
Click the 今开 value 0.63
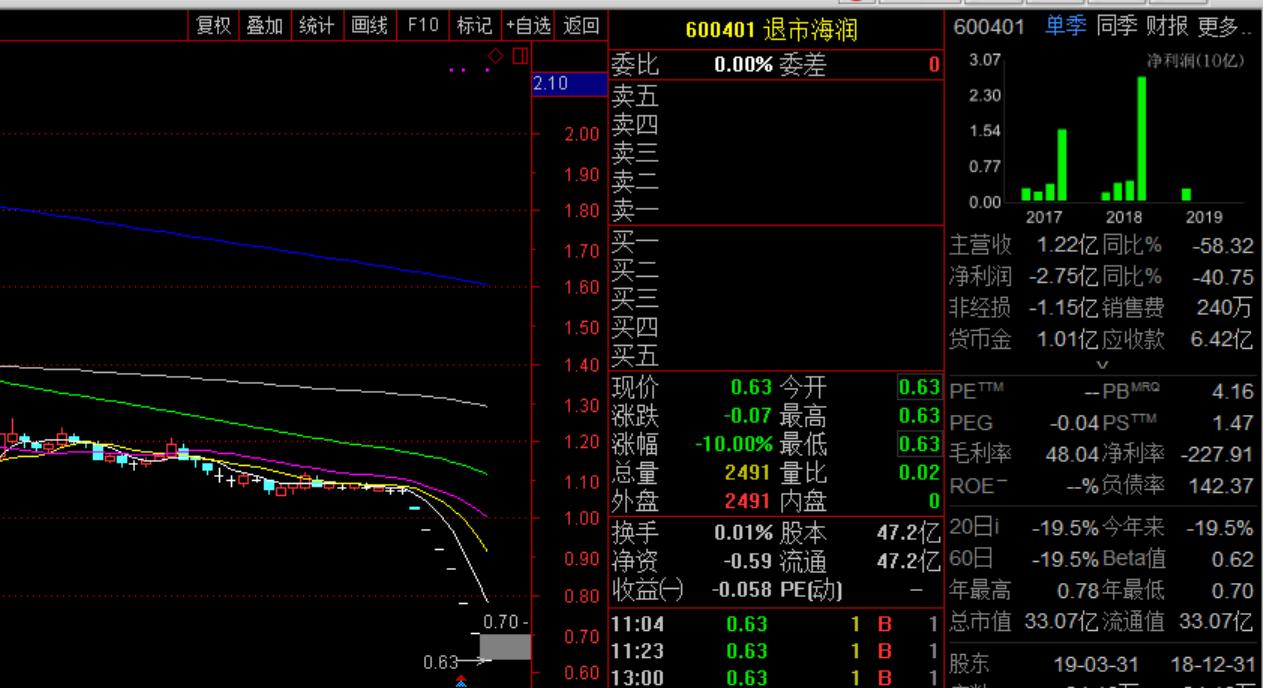pyautogui.click(x=920, y=387)
